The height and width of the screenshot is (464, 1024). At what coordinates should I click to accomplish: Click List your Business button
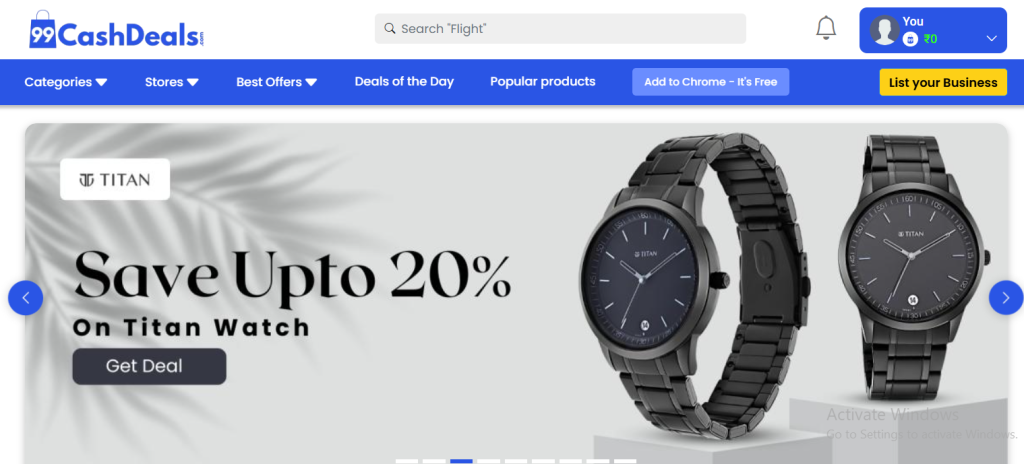[x=943, y=82]
